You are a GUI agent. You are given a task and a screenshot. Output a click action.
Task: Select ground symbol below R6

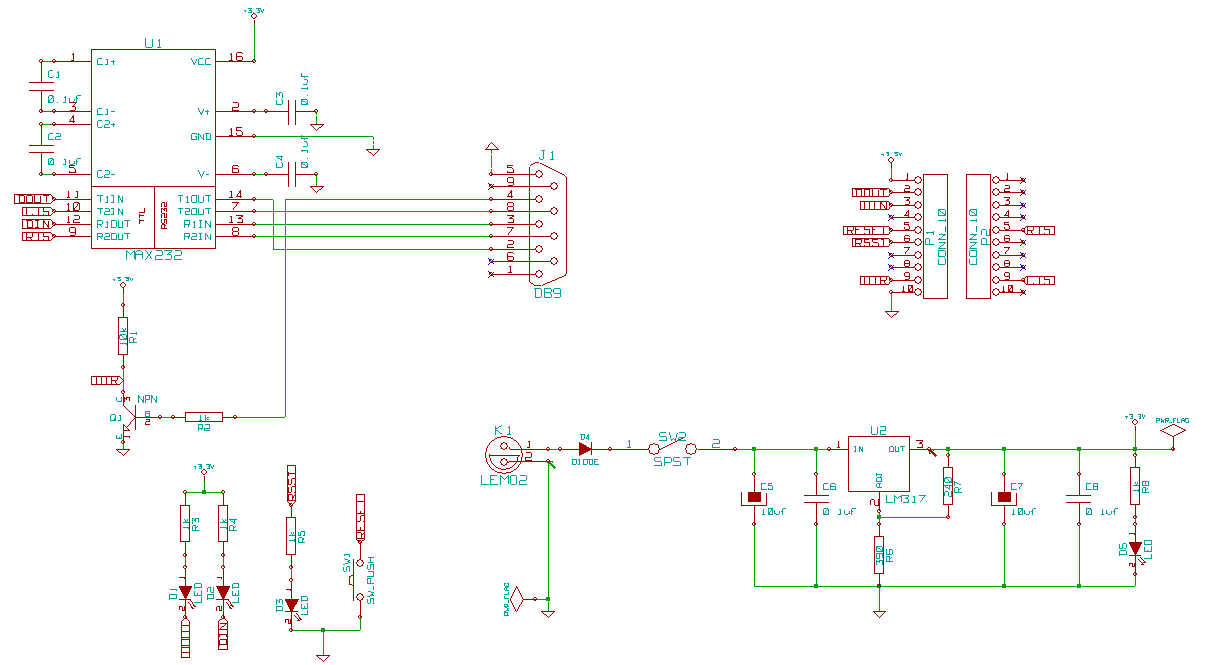tap(879, 612)
